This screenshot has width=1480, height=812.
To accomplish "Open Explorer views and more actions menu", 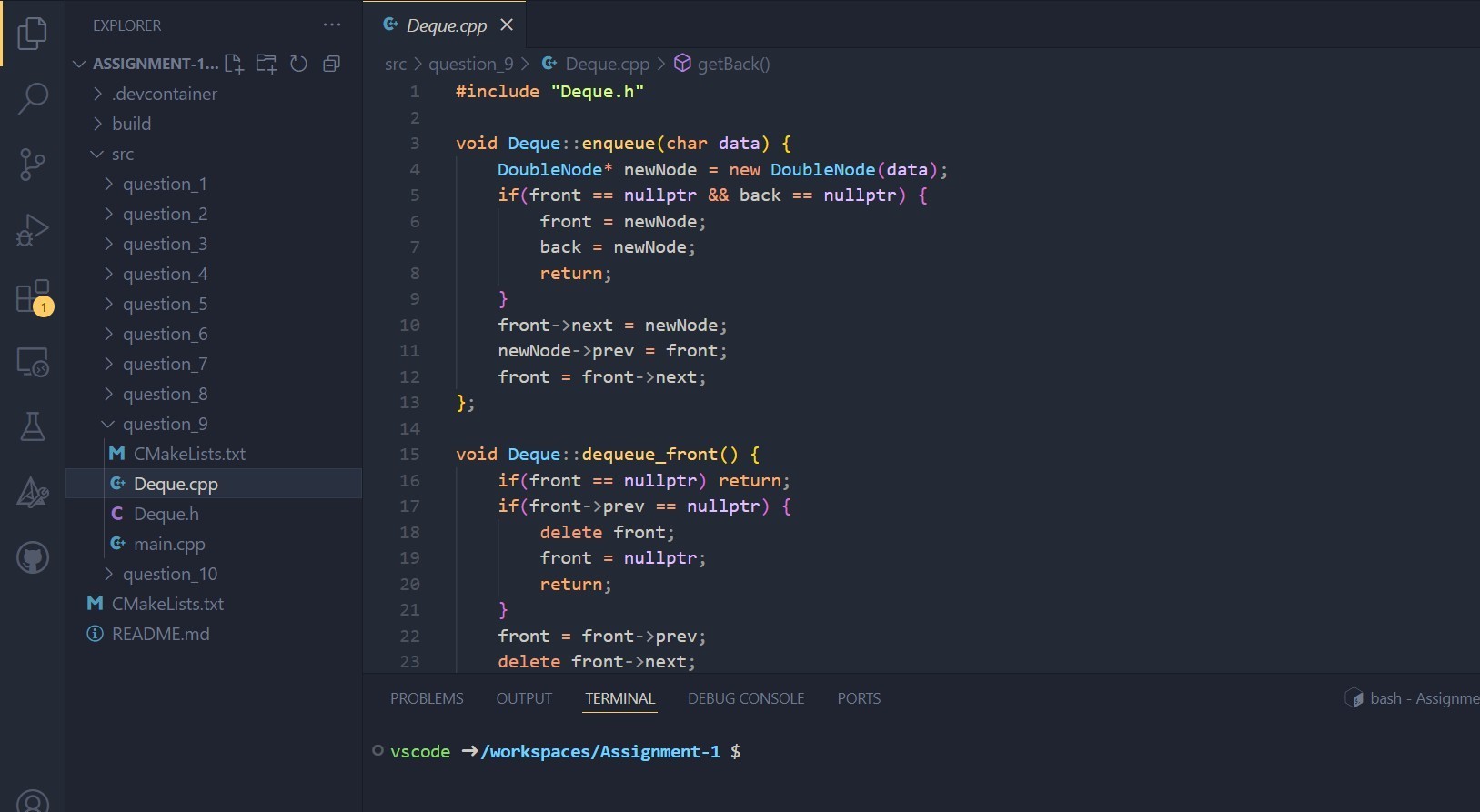I will click(x=332, y=25).
